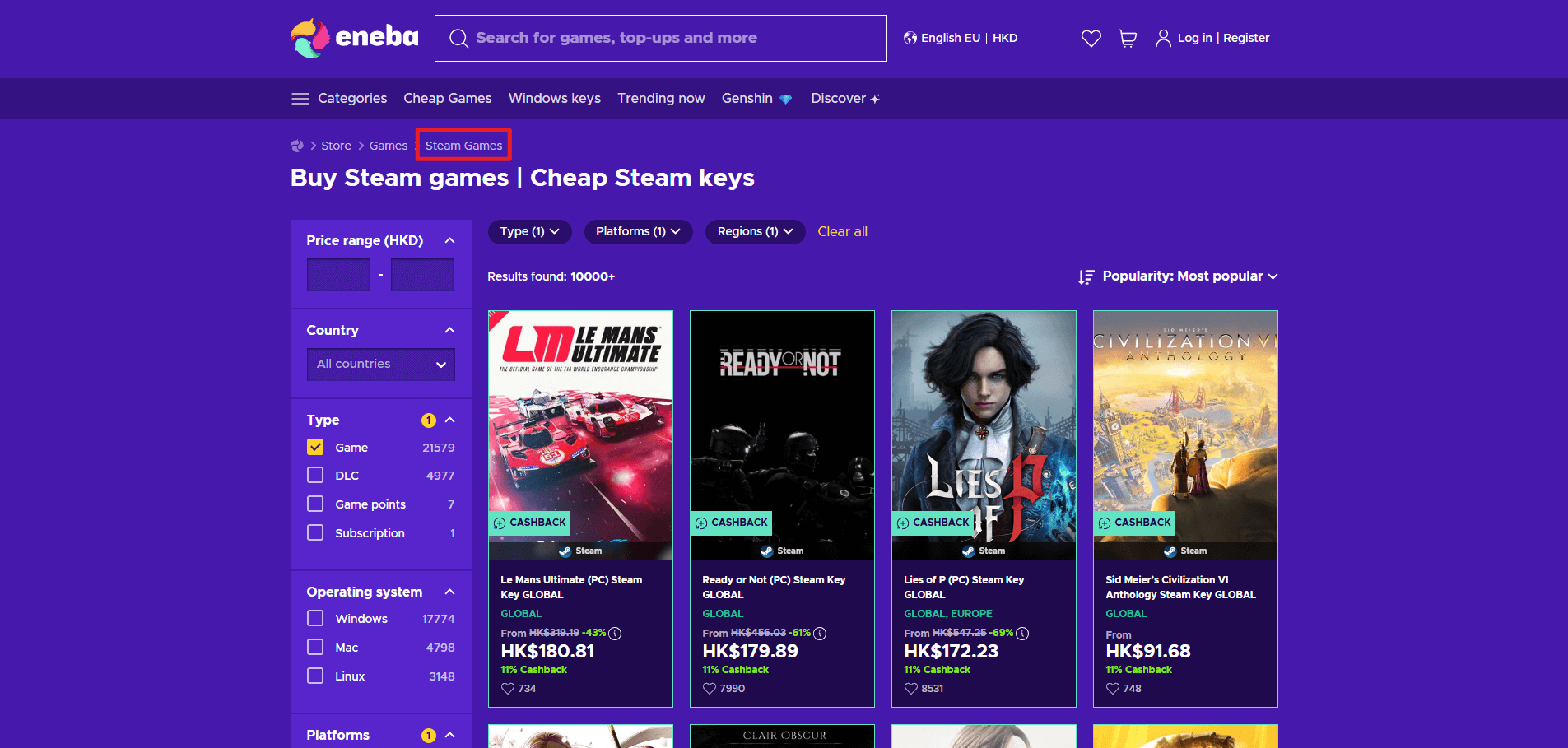Go to Cheap Games
This screenshot has width=1568, height=748.
point(448,99)
